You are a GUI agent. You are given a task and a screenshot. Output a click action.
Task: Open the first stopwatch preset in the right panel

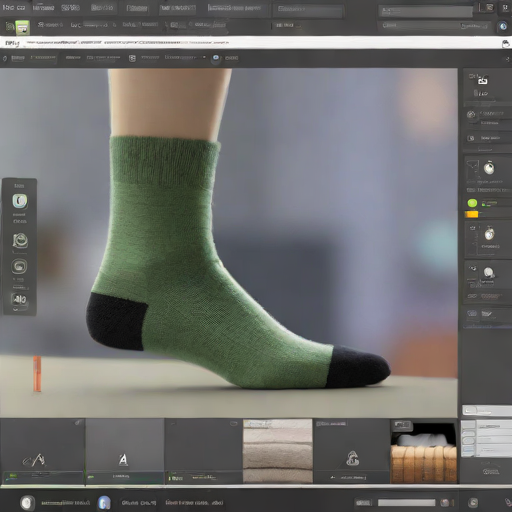tap(489, 168)
